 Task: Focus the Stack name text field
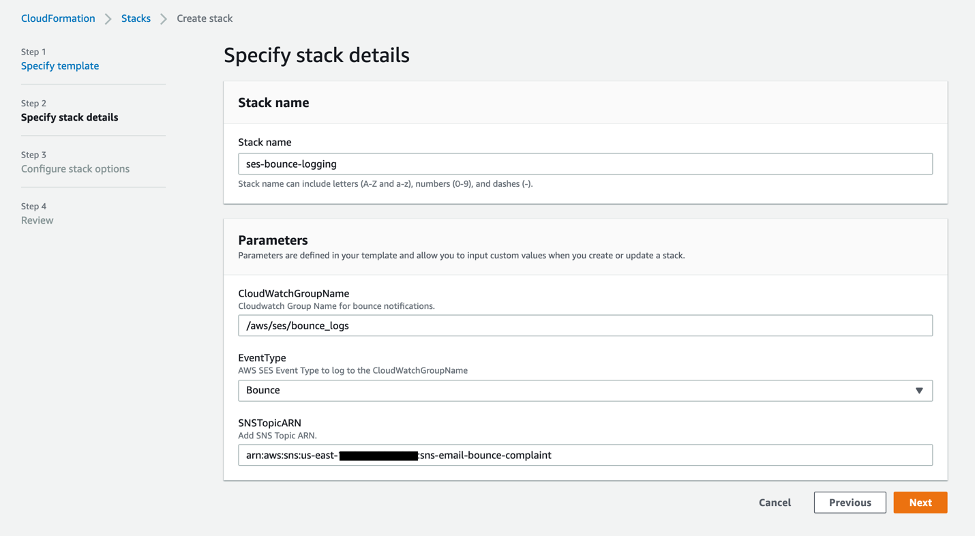click(x=584, y=164)
